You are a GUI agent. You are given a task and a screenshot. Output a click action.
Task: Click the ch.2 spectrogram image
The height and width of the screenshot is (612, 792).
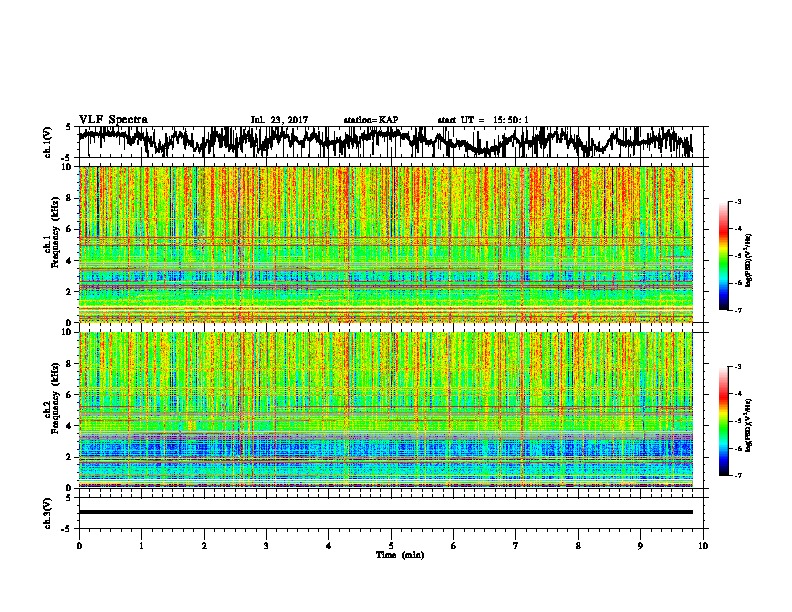[x=385, y=410]
